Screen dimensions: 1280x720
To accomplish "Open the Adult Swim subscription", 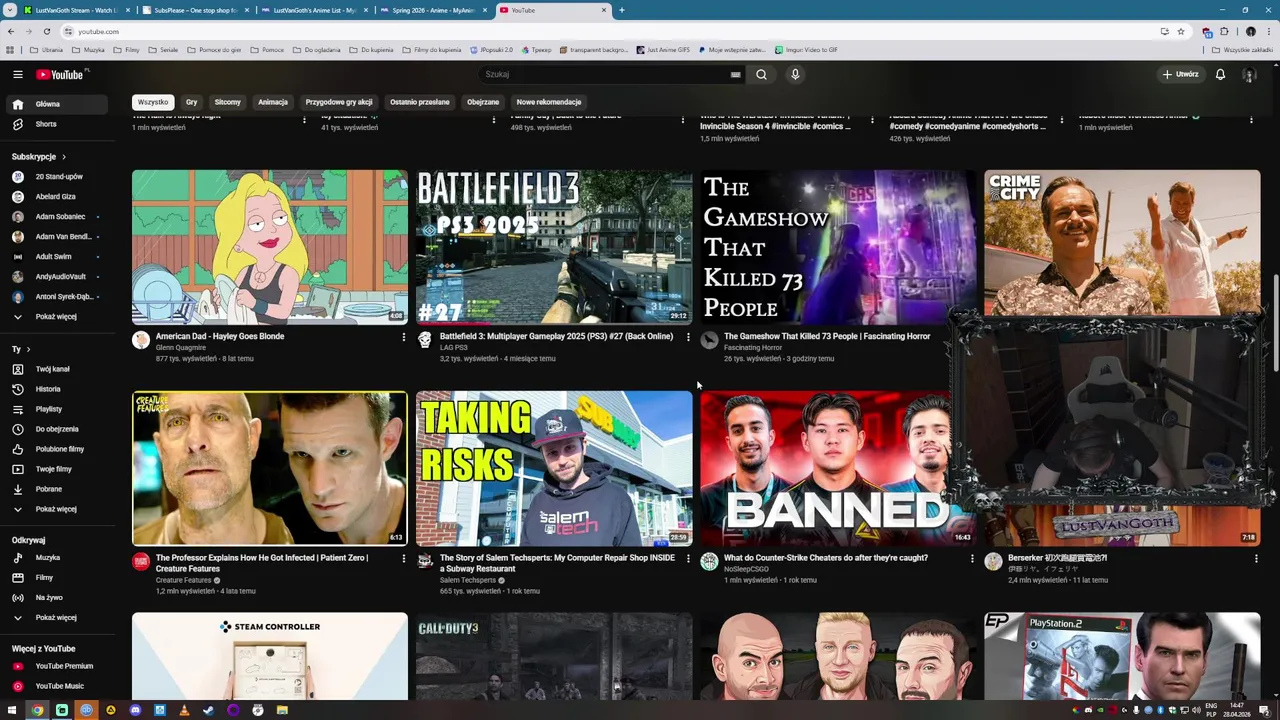I will click(56, 257).
